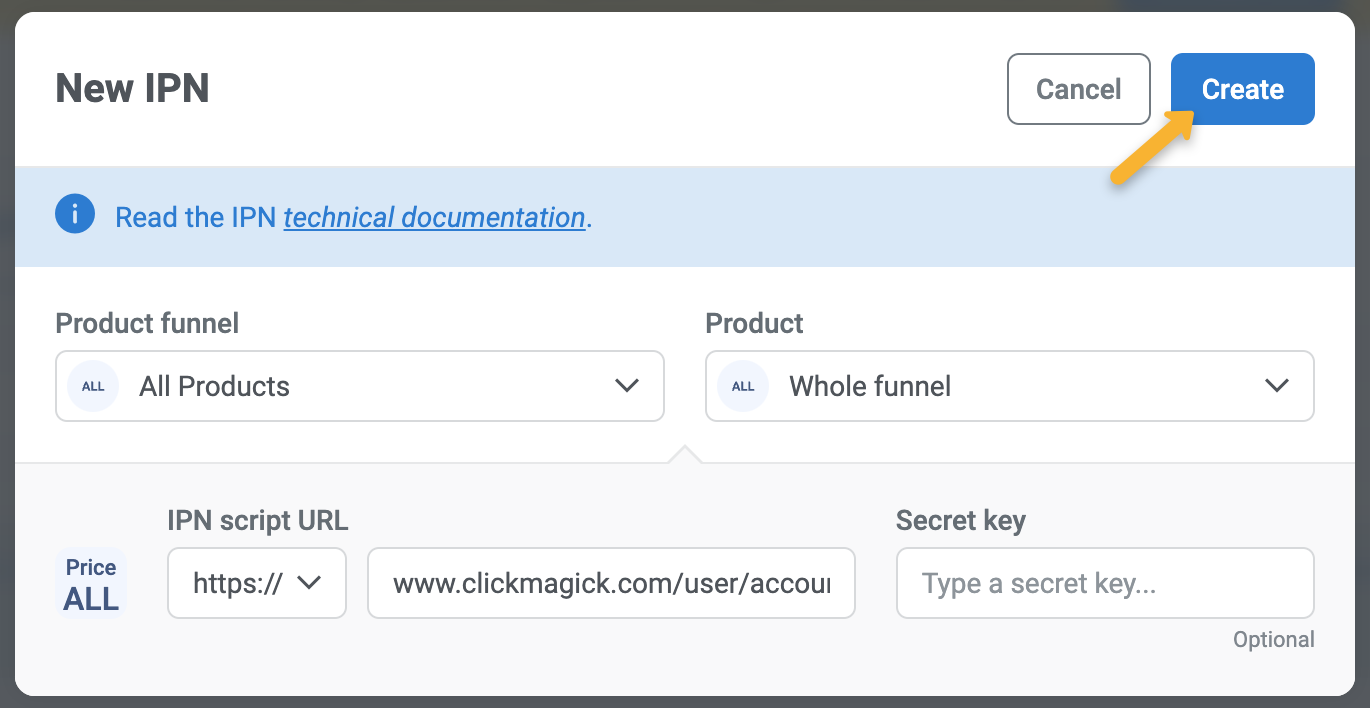Open the Whole funnel product dropdown
Viewport: 1370px width, 708px height.
pyautogui.click(x=1010, y=386)
